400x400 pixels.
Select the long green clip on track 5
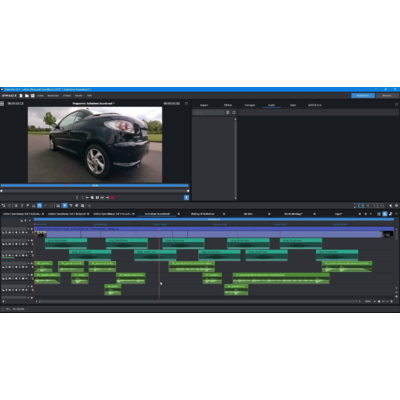pyautogui.click(x=281, y=278)
